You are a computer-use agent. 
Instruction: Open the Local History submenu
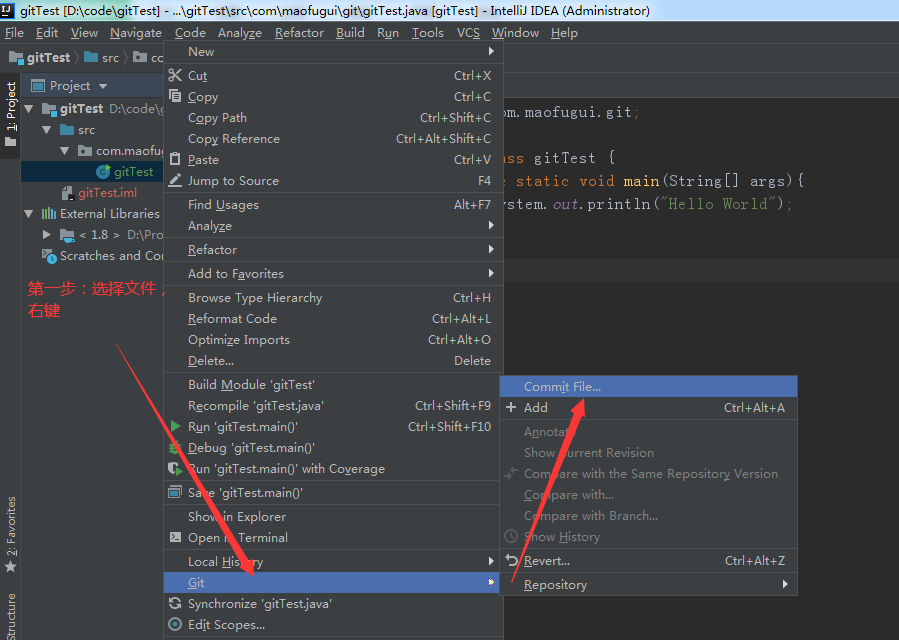pyautogui.click(x=333, y=561)
